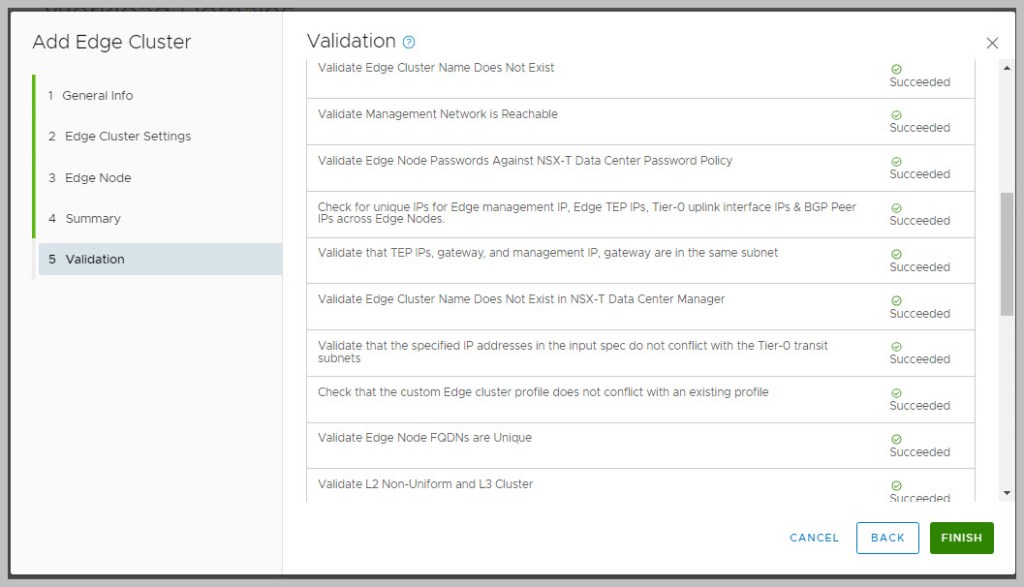Cancel the Add Edge Cluster wizard
The image size is (1024, 587).
click(x=814, y=538)
